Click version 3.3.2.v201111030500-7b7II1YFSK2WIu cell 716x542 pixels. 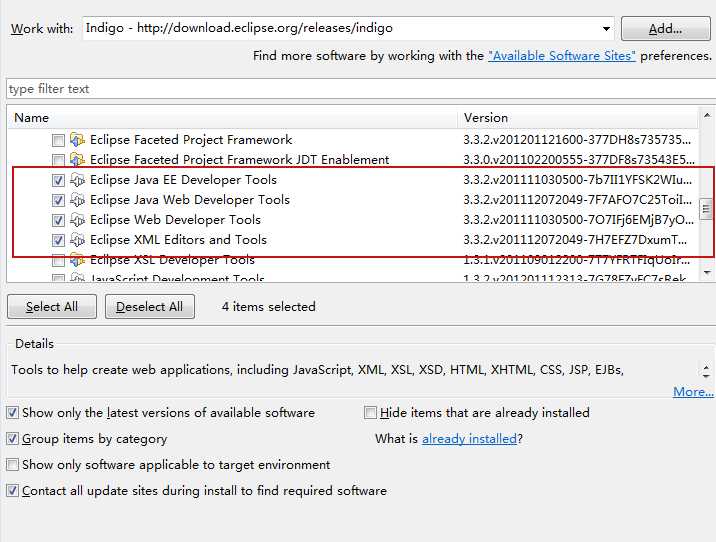click(578, 180)
